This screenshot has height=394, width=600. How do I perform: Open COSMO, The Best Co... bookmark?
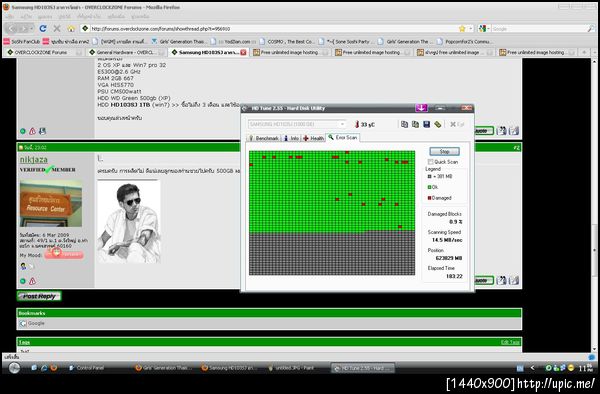287,41
